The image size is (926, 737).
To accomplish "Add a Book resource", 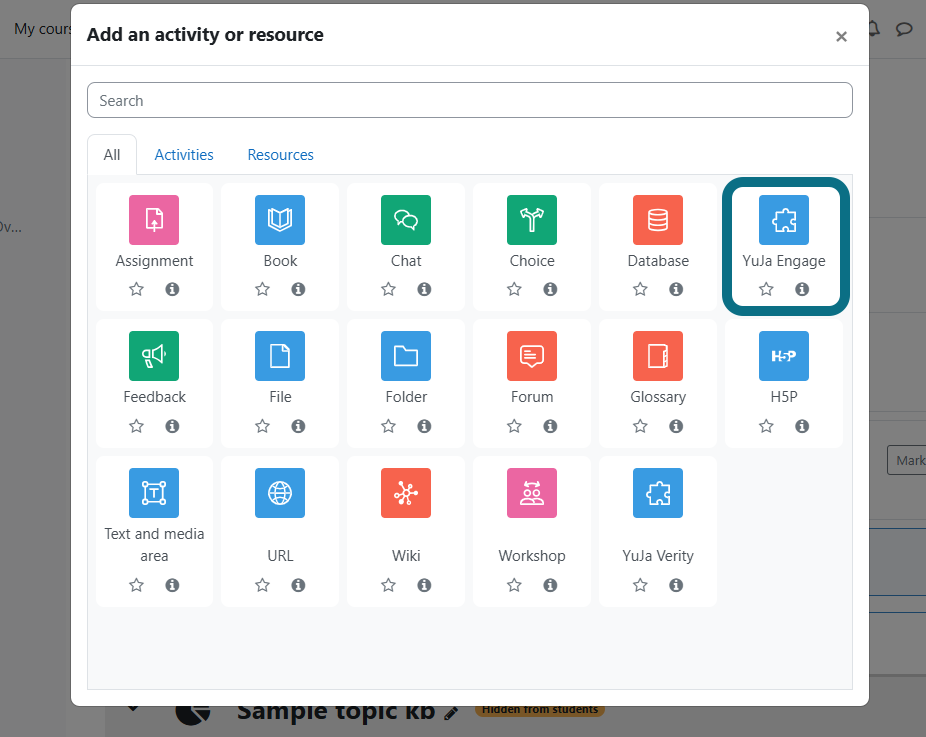I will 280,220.
